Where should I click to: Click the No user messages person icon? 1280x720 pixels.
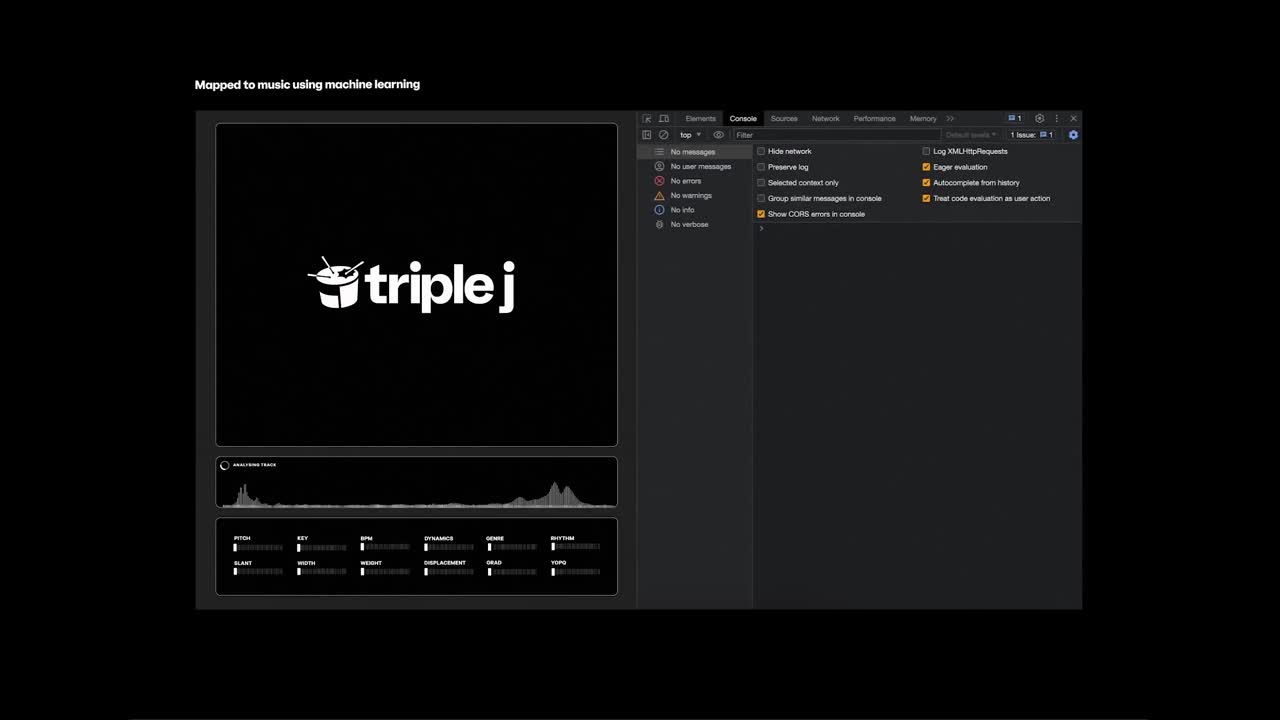[x=659, y=166]
